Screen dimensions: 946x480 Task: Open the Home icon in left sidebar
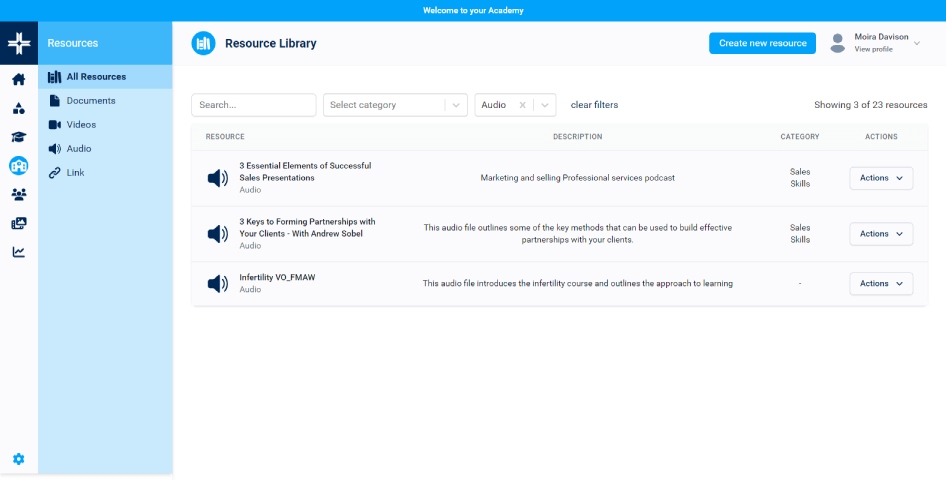pyautogui.click(x=18, y=80)
